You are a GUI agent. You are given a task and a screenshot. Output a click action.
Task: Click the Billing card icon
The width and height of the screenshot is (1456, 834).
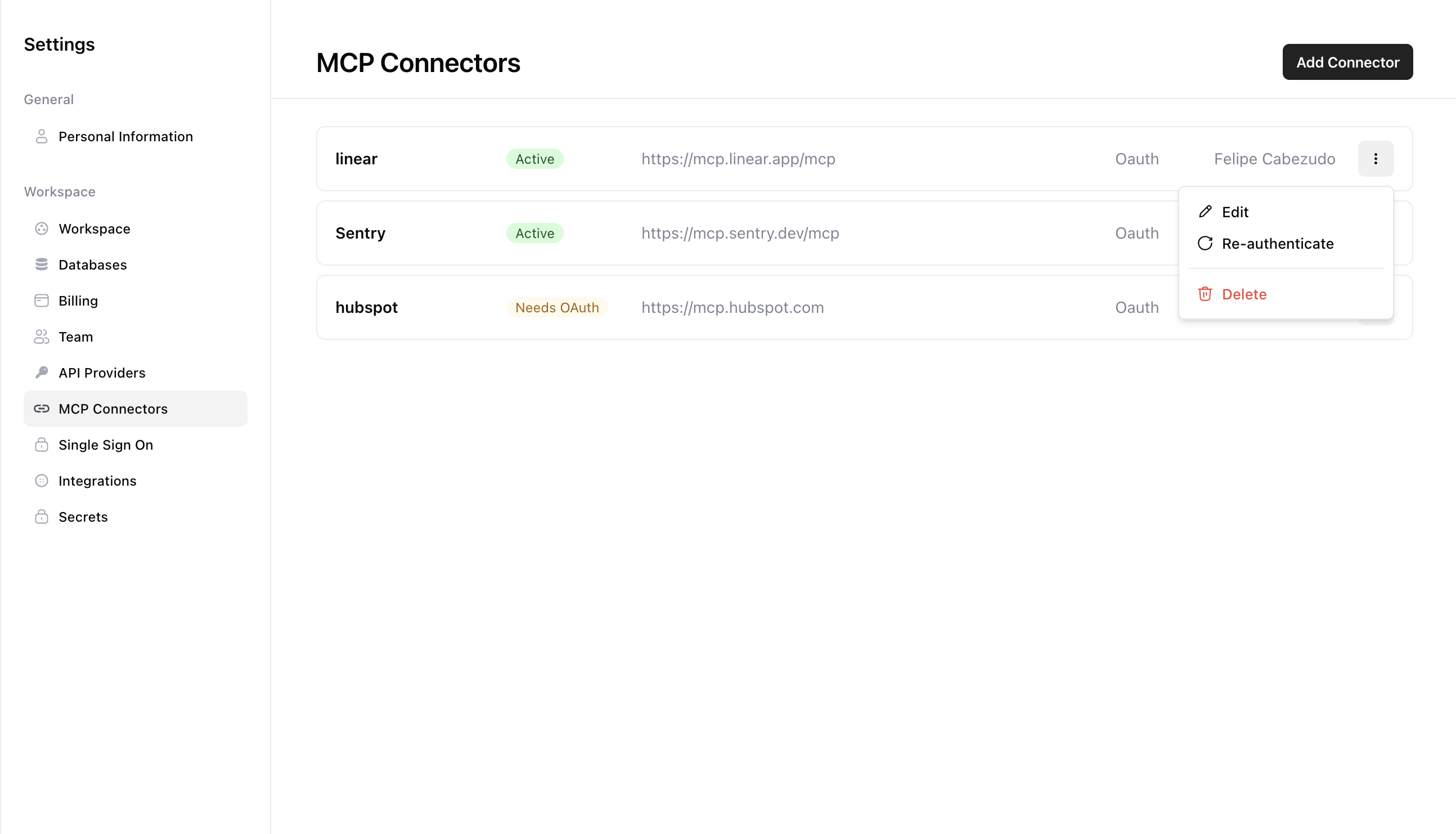[x=41, y=301]
